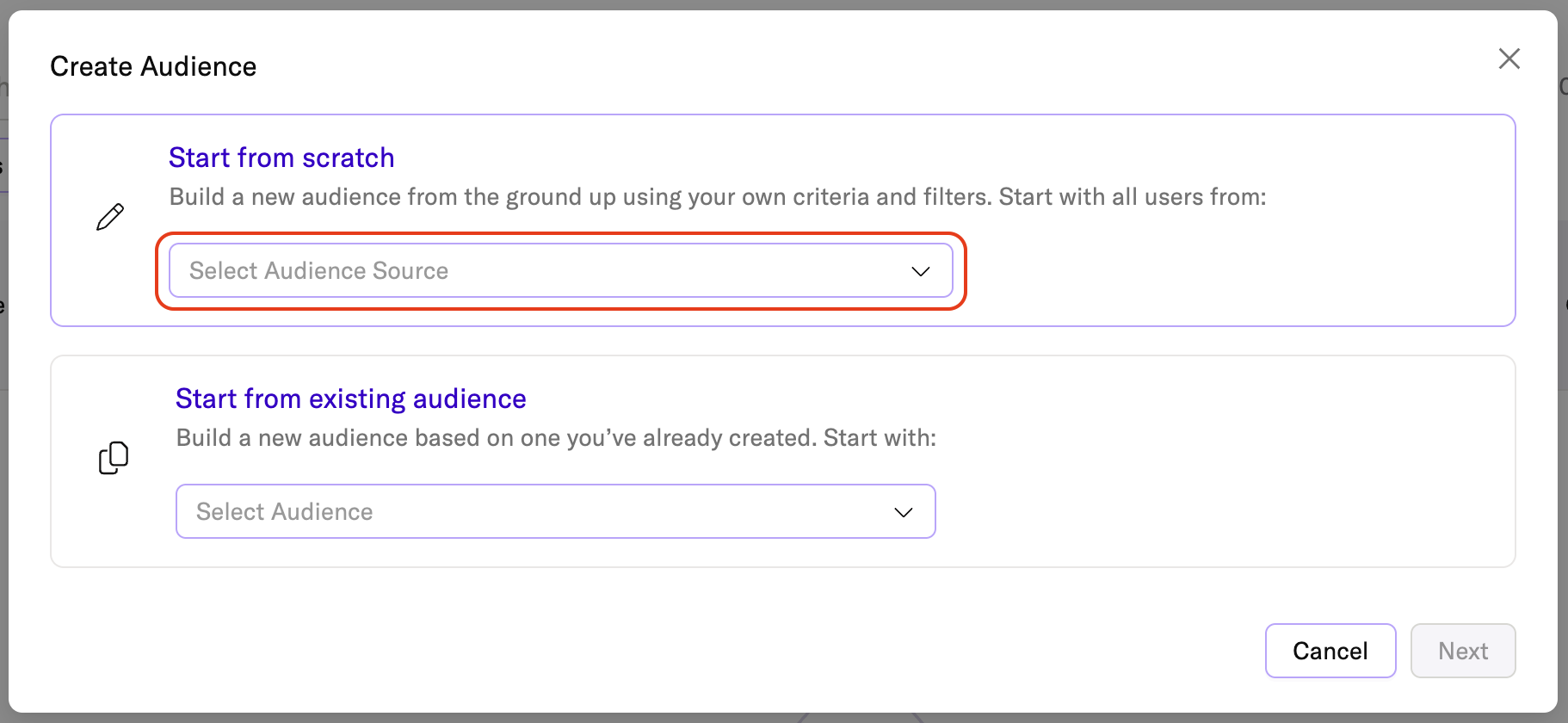Screen dimensions: 1568x723
Task: Click the Next button
Action: click(1462, 651)
